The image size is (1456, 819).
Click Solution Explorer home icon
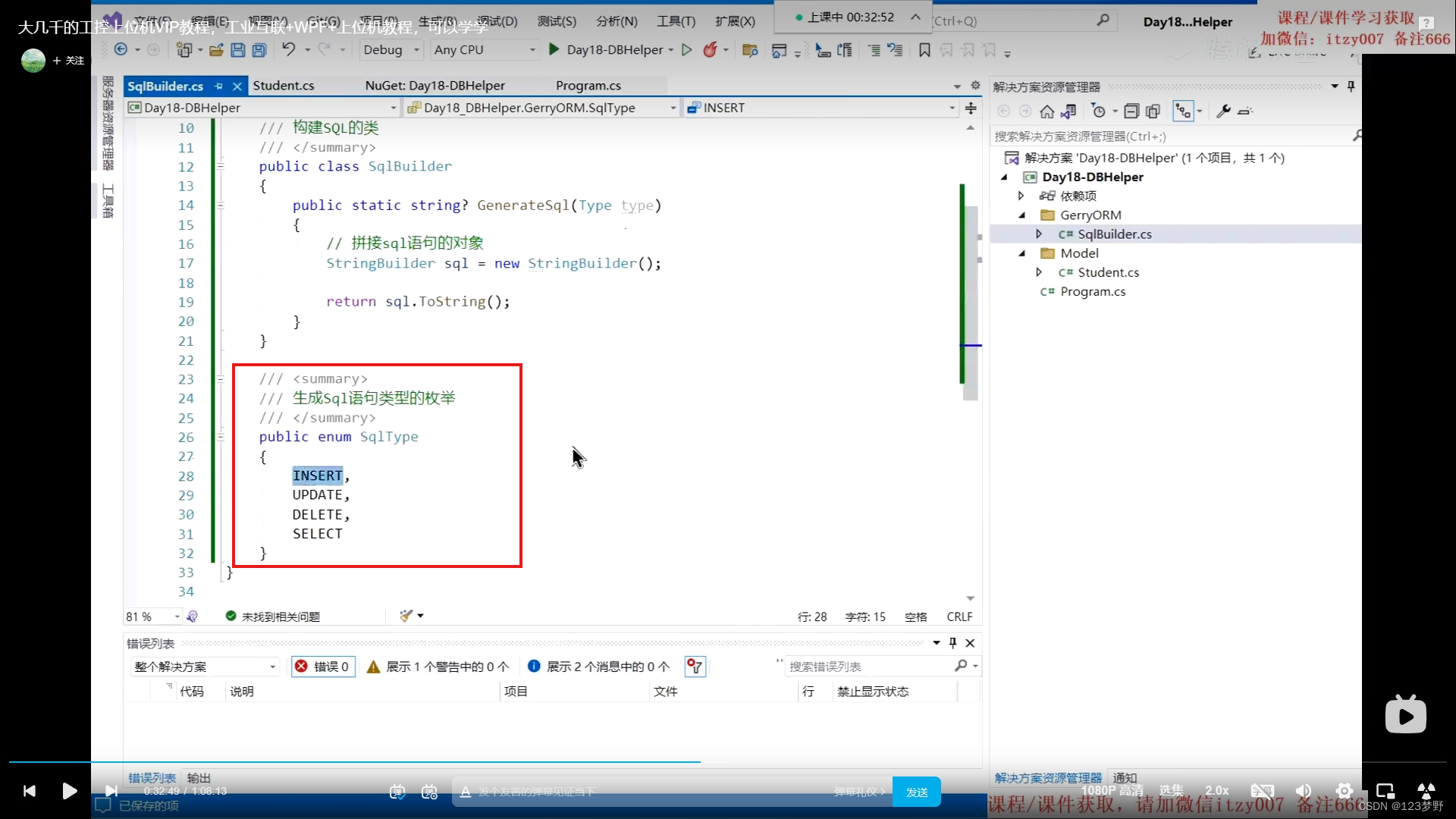(1047, 111)
